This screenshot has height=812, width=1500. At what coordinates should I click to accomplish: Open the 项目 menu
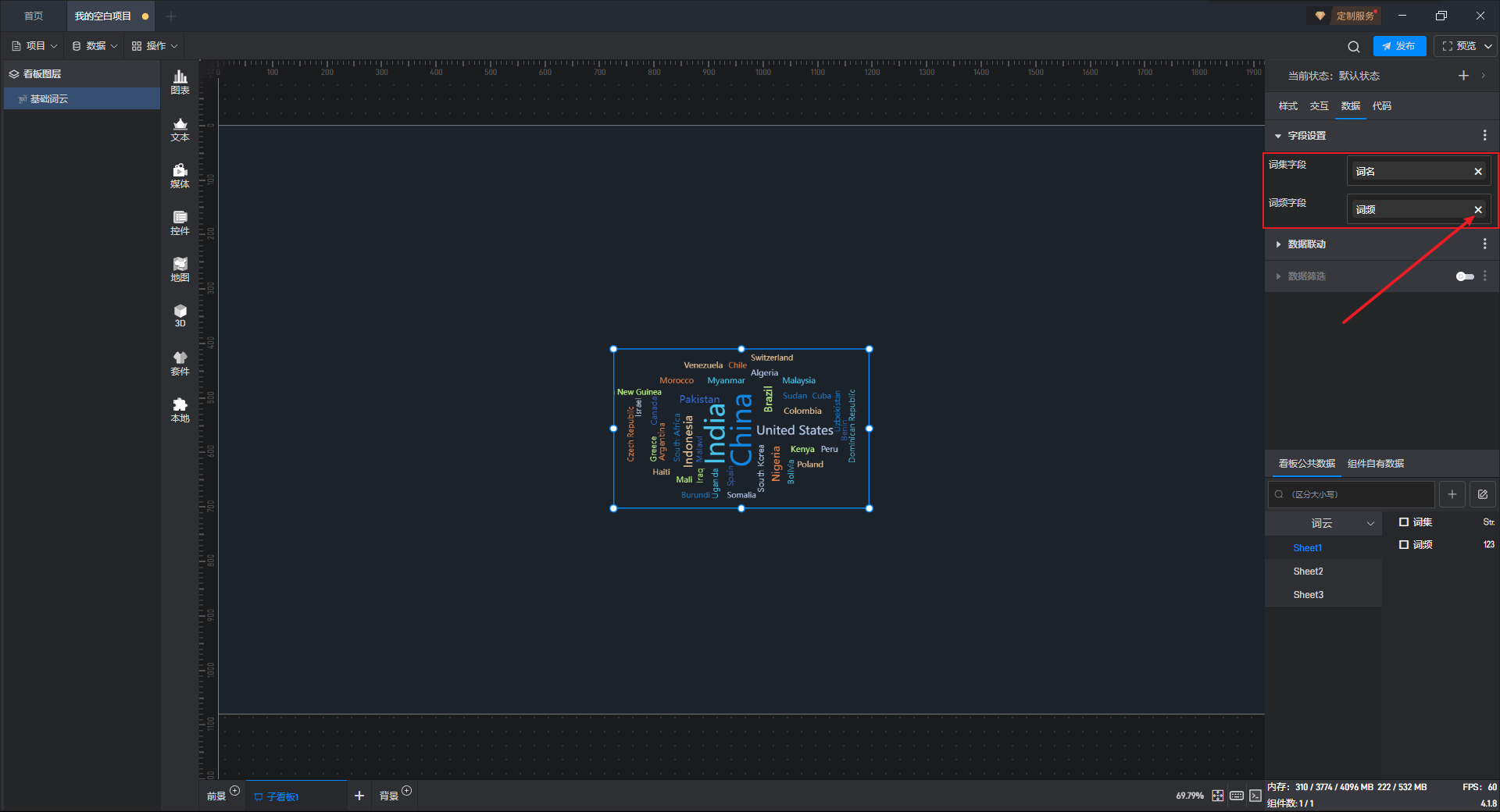point(35,46)
